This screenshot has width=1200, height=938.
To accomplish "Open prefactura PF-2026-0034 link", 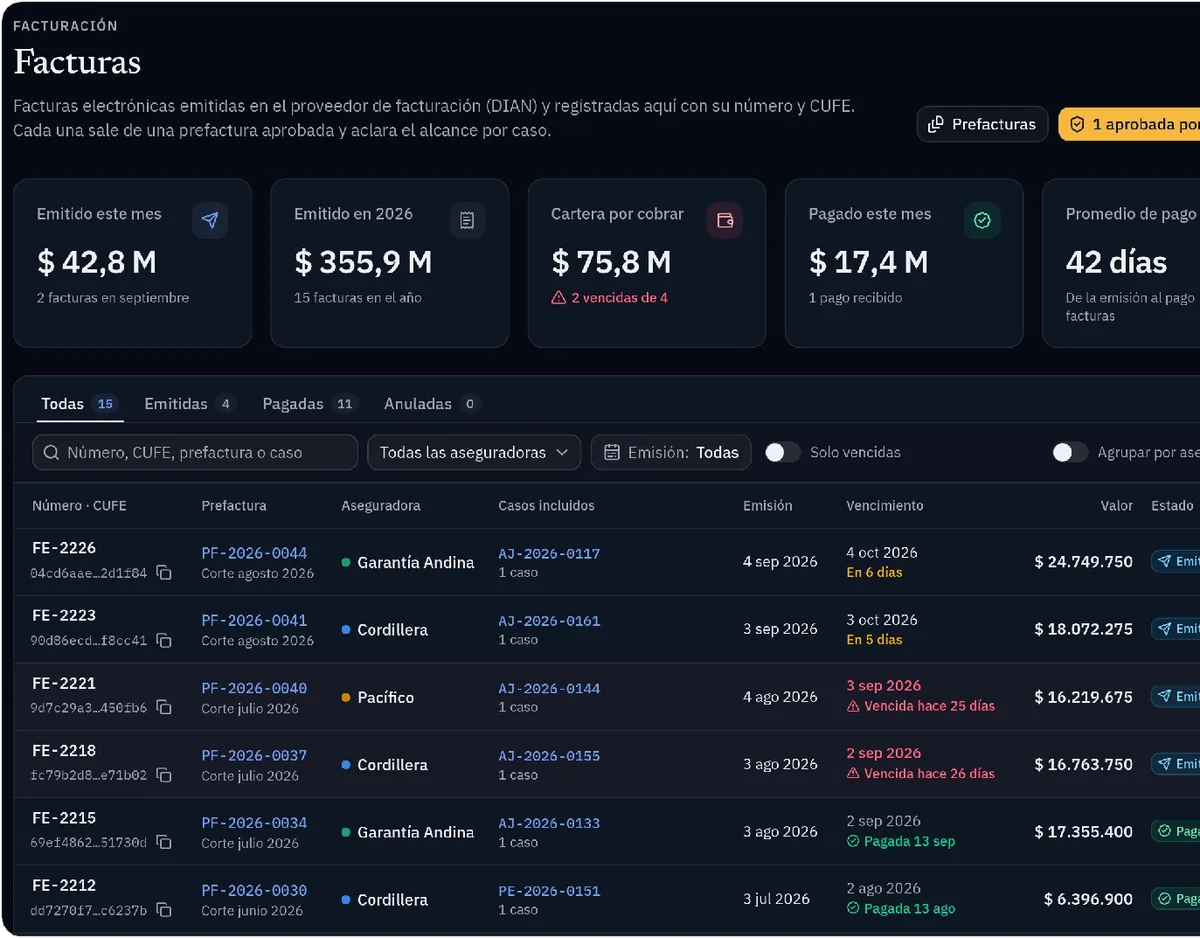I will (254, 823).
